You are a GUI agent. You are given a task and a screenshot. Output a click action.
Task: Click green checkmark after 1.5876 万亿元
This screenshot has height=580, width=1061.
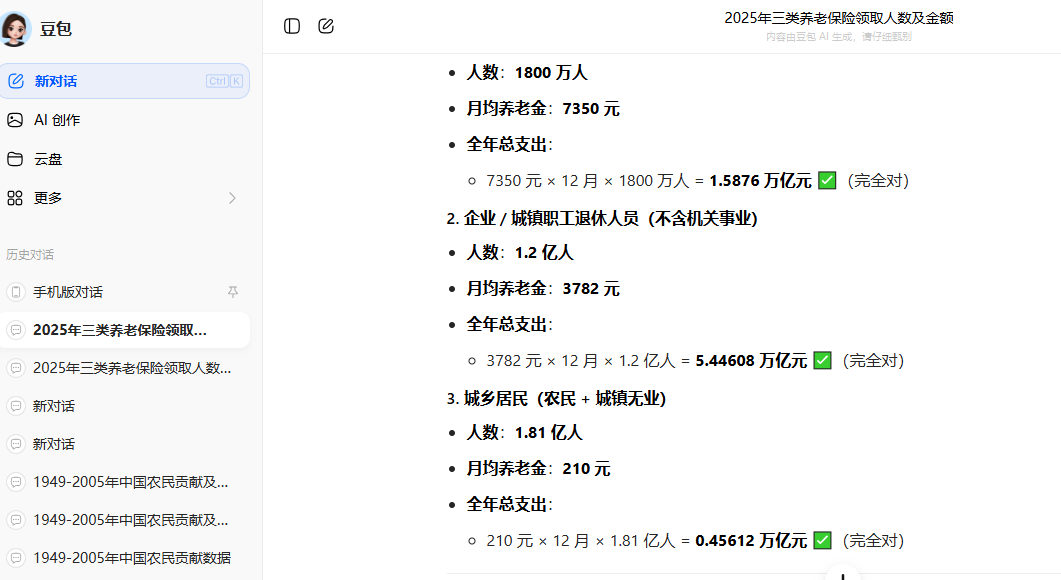tap(826, 180)
